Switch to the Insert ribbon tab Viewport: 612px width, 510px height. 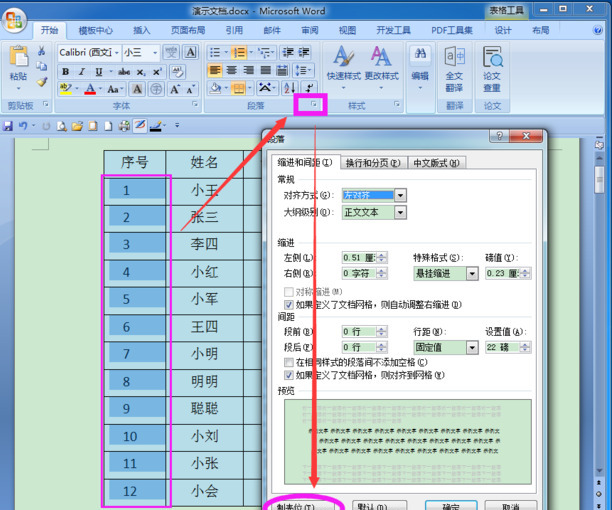142,30
